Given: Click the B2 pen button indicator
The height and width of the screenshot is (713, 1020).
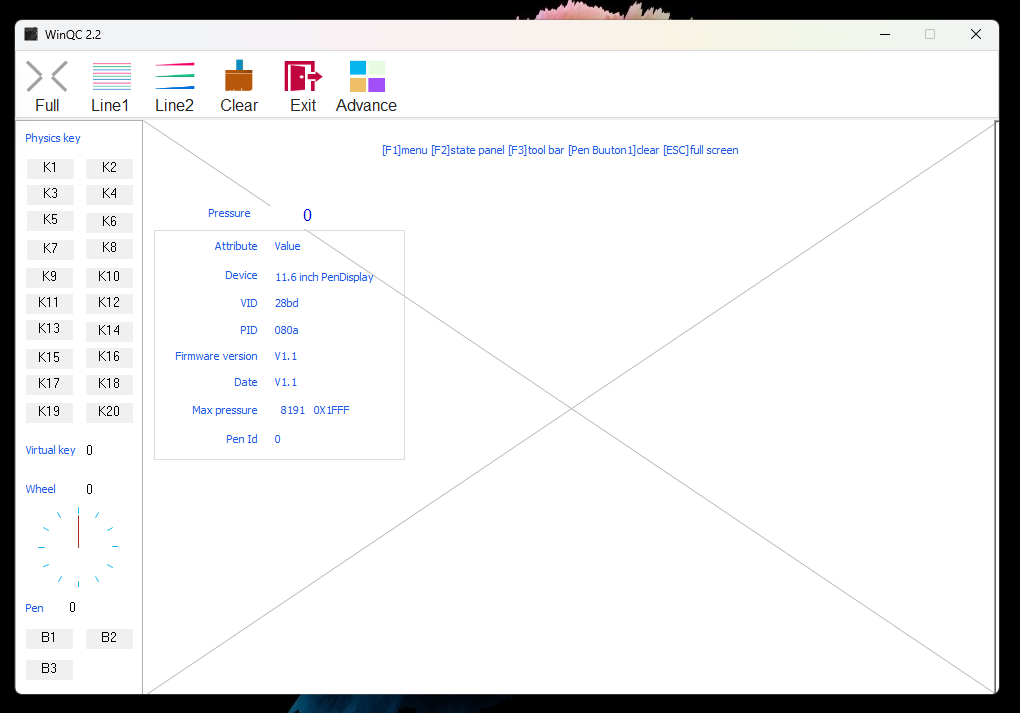Looking at the screenshot, I should tap(109, 638).
